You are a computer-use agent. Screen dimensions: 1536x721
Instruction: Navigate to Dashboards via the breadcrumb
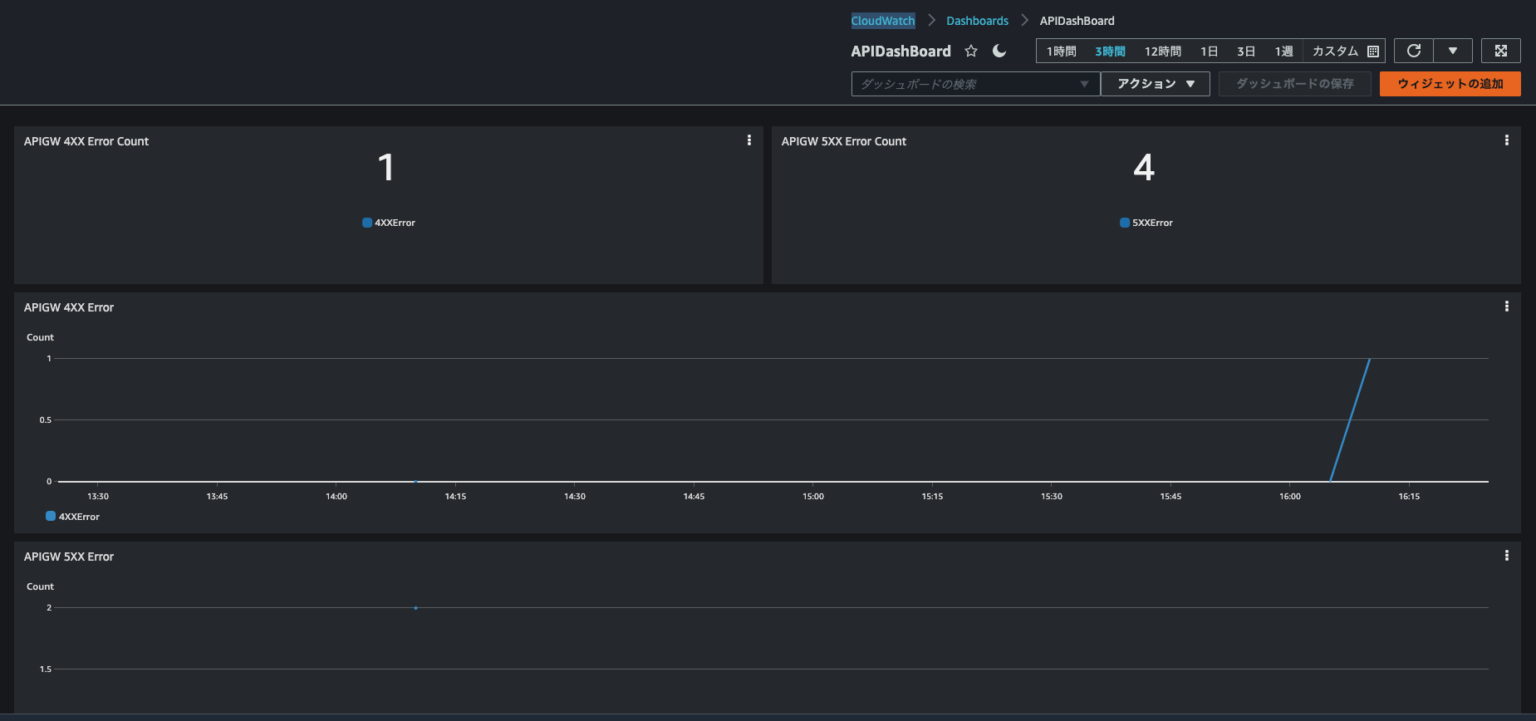[977, 20]
